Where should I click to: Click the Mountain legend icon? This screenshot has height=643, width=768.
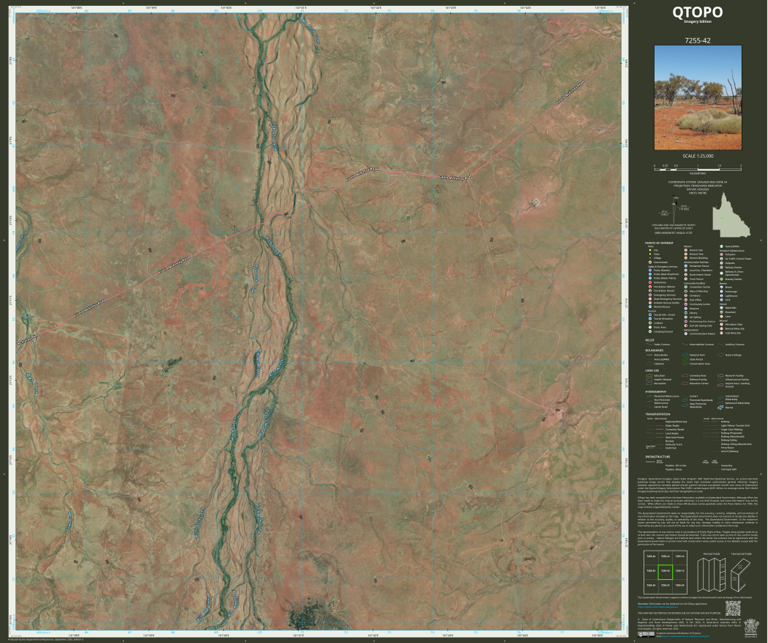click(x=721, y=312)
